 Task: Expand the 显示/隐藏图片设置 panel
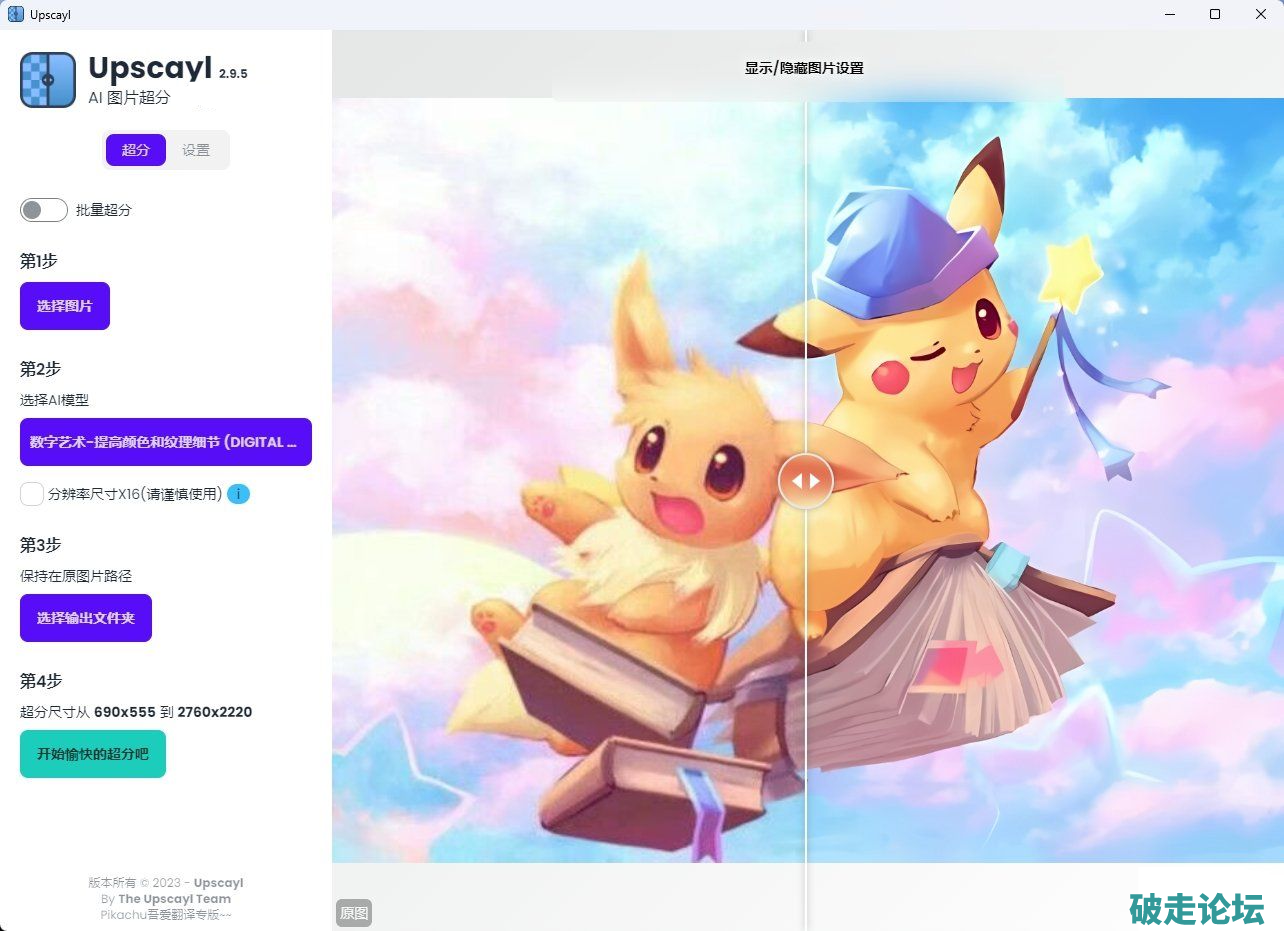coord(804,68)
